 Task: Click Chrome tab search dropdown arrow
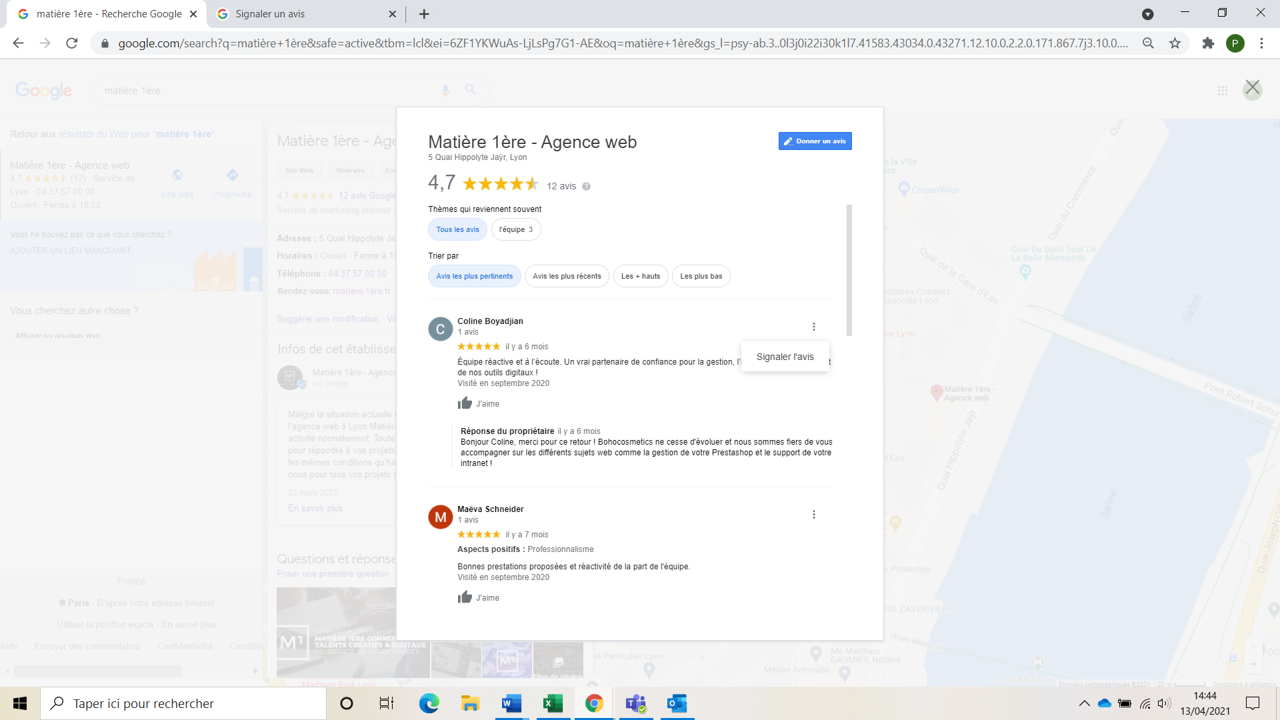(1148, 14)
